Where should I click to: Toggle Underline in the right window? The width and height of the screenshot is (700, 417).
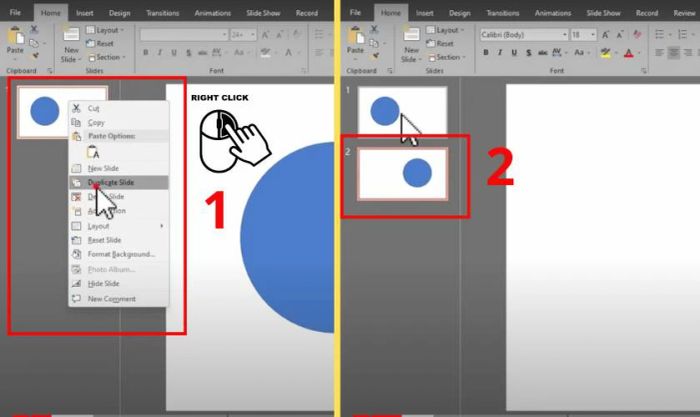click(x=514, y=53)
